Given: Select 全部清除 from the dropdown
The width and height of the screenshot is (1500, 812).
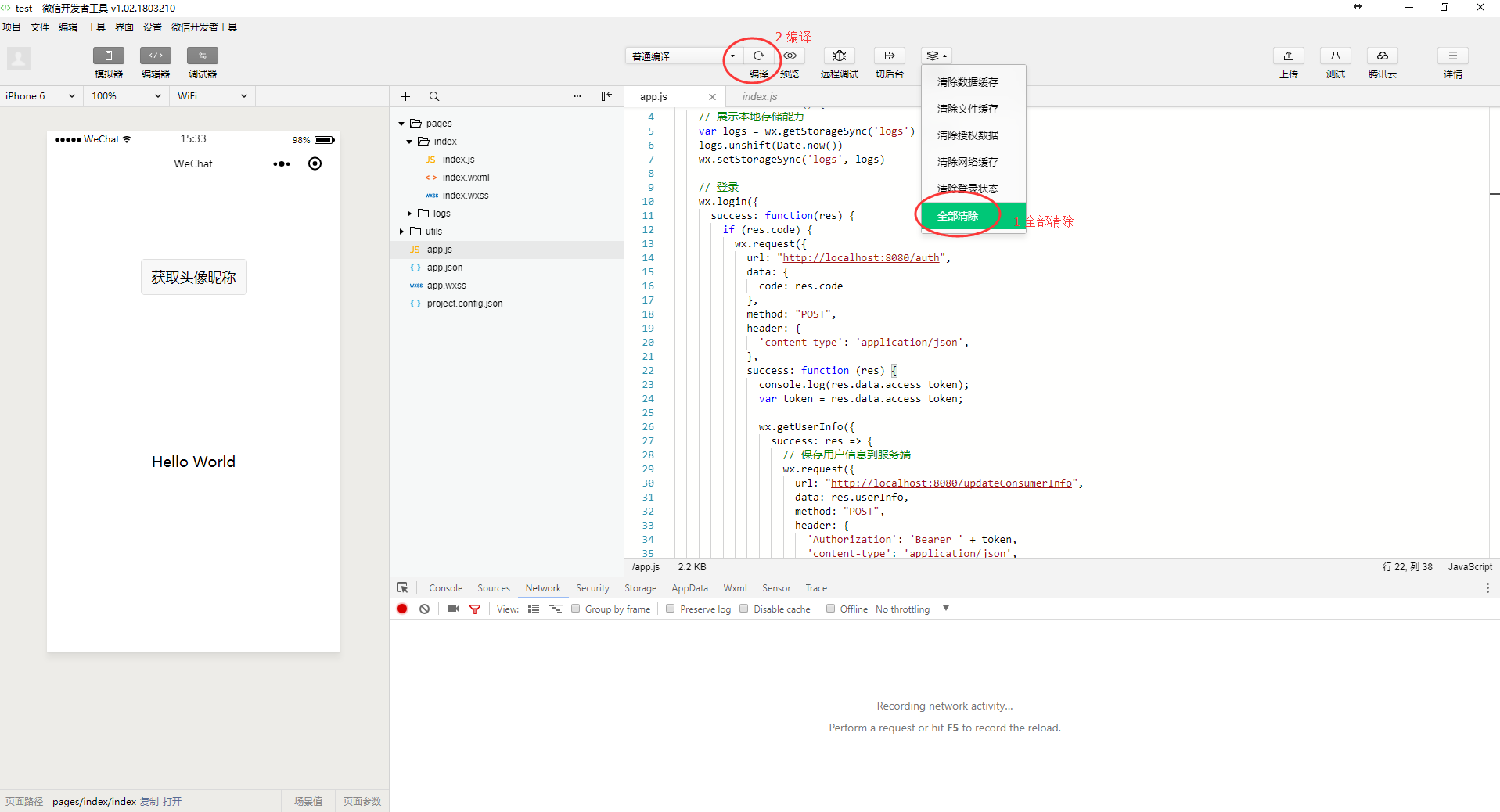Looking at the screenshot, I should pyautogui.click(x=973, y=216).
